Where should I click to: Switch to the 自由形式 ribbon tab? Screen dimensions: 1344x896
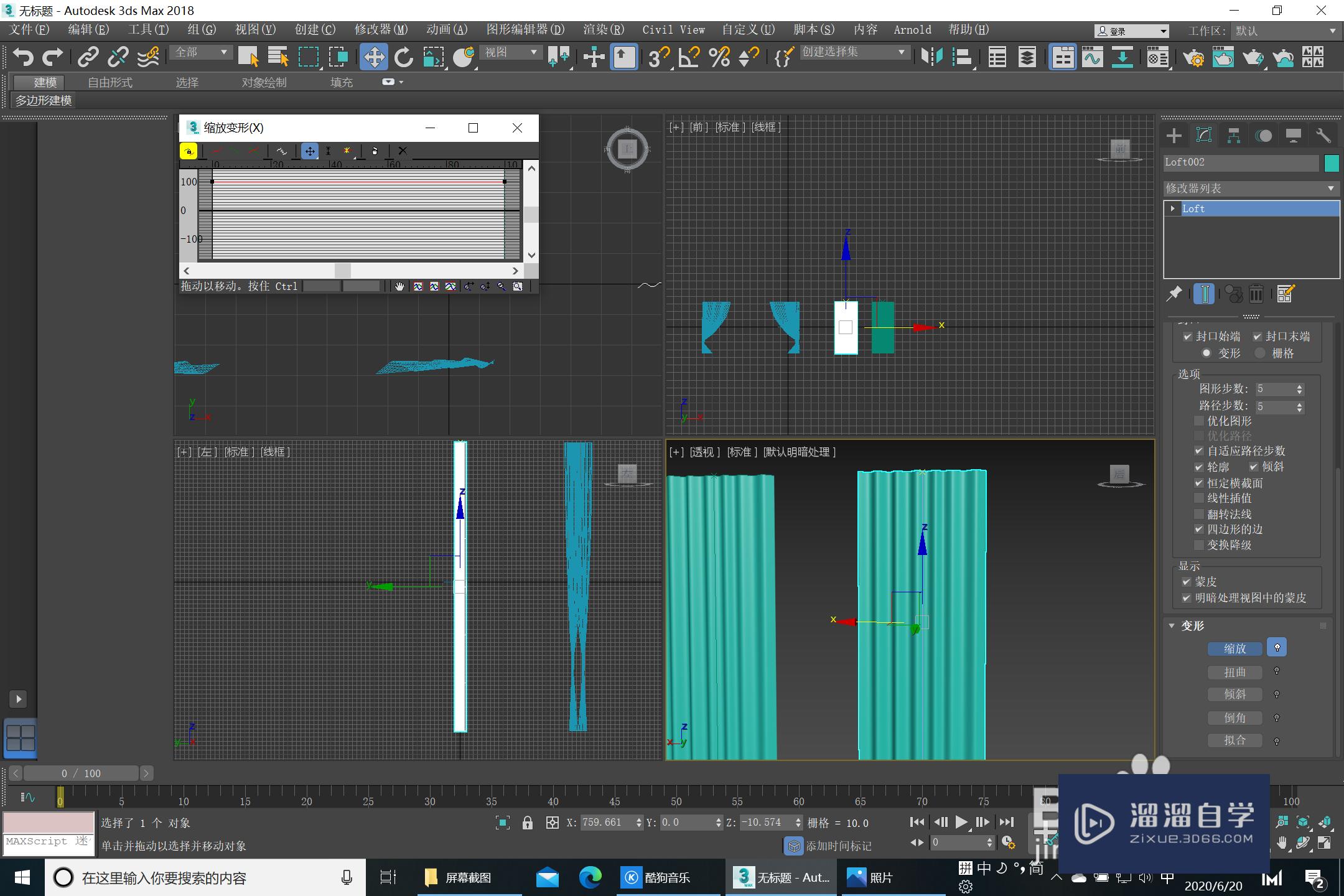tap(110, 82)
